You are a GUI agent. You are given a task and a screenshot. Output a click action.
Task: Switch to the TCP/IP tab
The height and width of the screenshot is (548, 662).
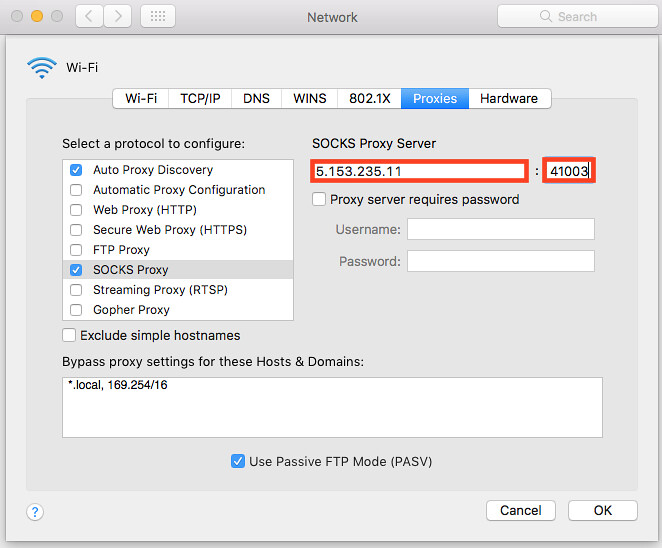200,98
